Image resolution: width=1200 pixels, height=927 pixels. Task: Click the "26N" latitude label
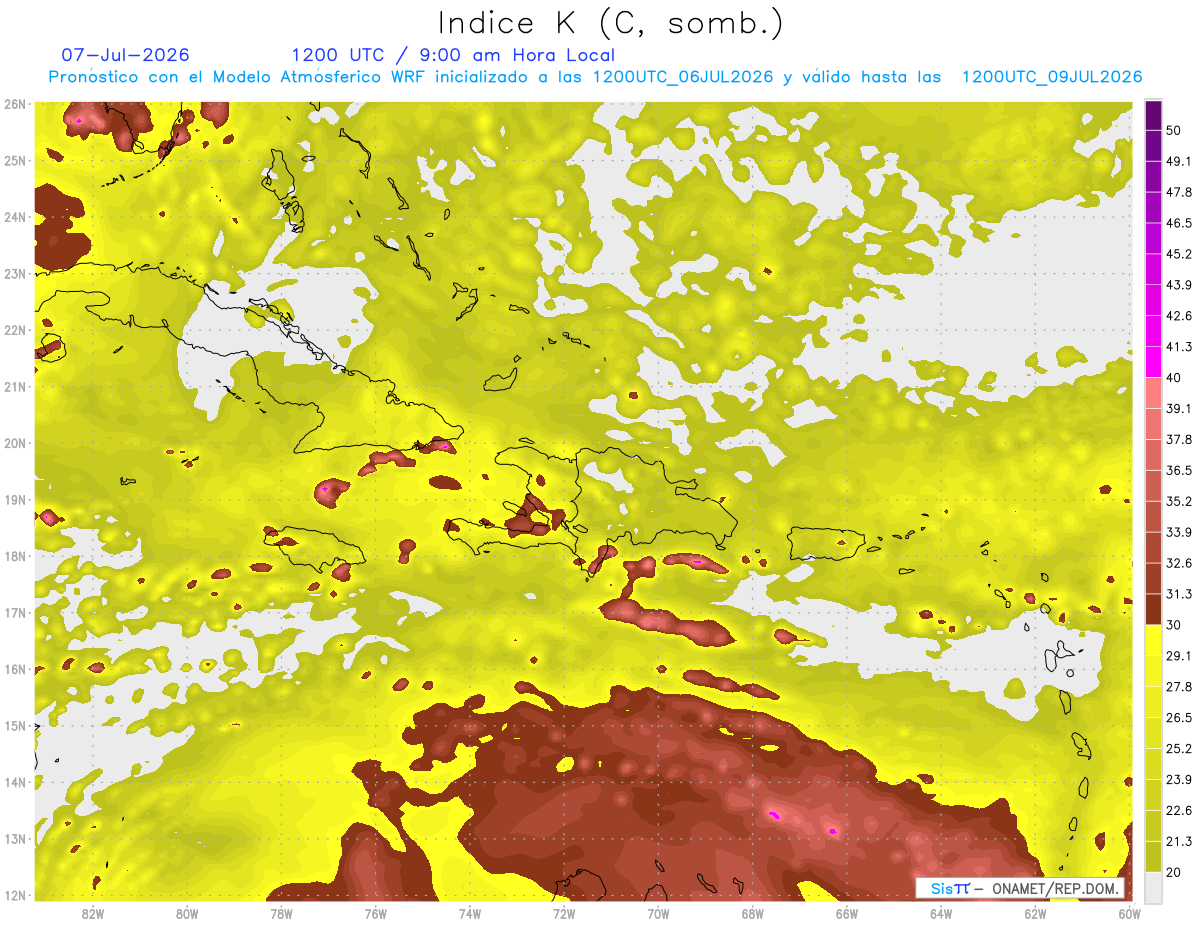[15, 104]
